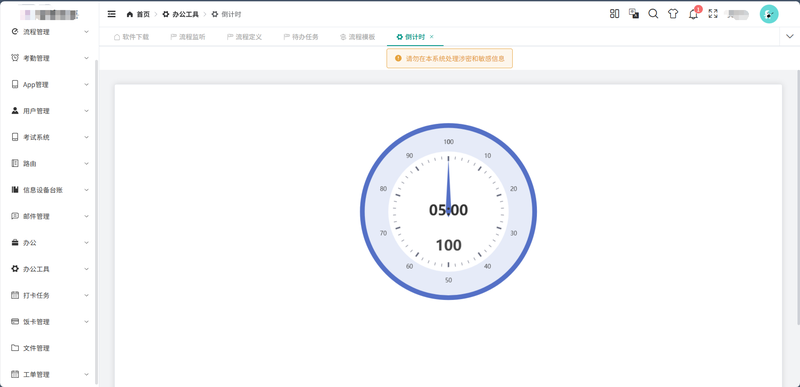
Task: Click the page vertical scrollbar
Action: tap(798, 196)
